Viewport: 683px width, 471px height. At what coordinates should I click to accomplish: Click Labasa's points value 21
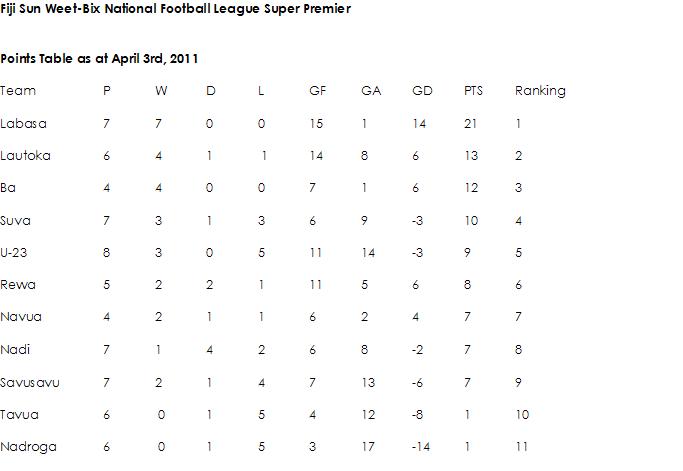(x=470, y=124)
